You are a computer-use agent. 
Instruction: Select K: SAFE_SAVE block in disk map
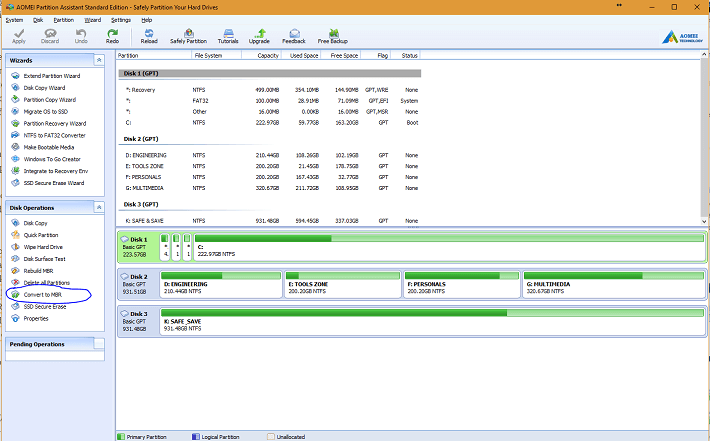(432, 321)
